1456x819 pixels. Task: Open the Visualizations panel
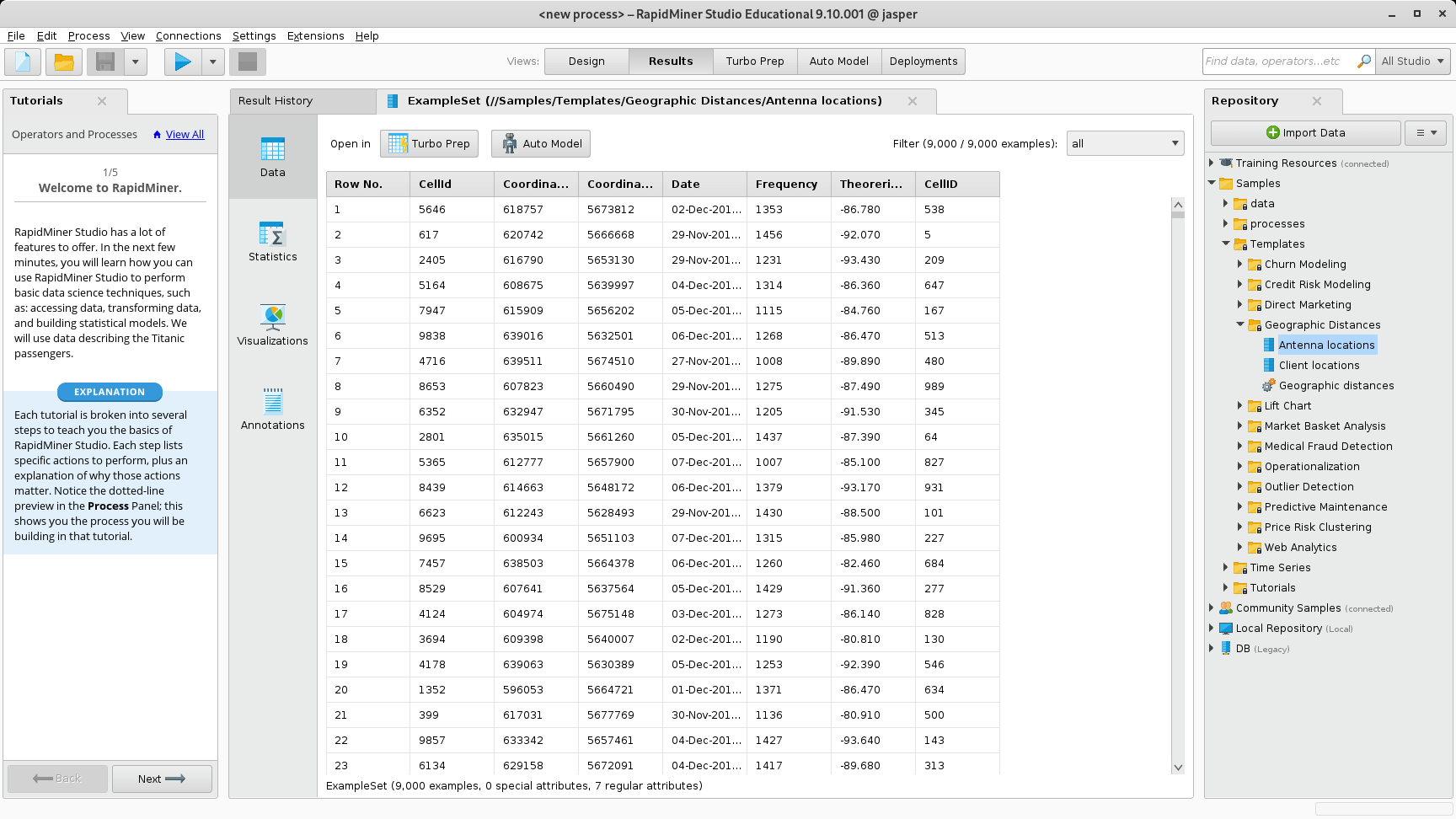pos(271,326)
